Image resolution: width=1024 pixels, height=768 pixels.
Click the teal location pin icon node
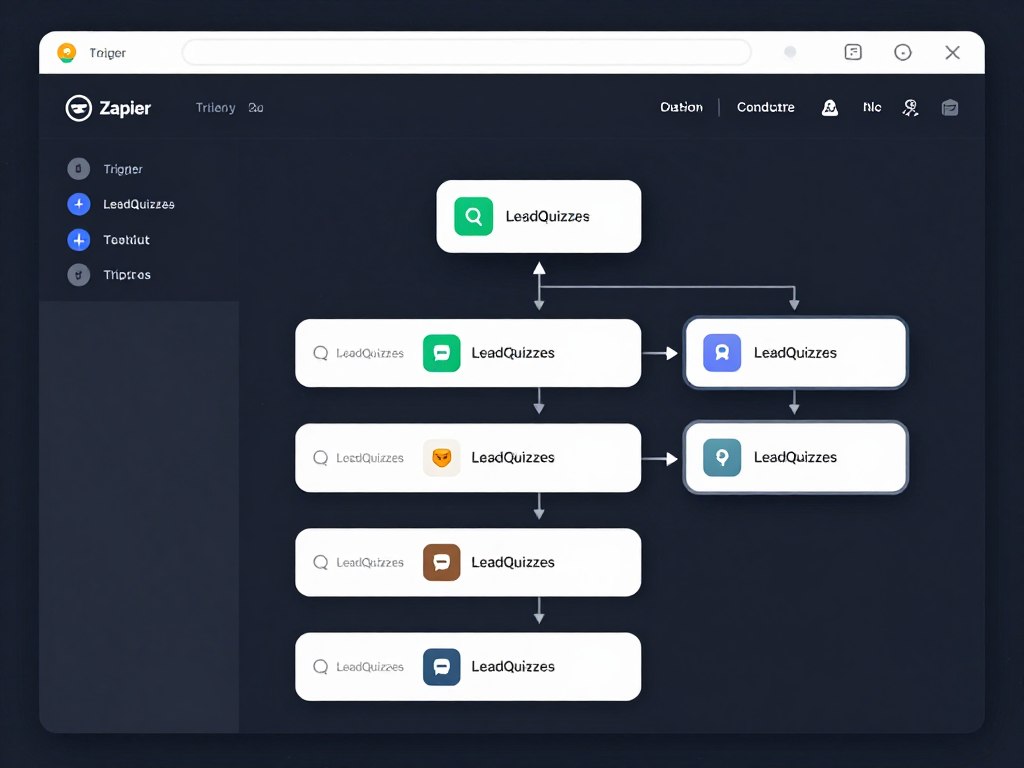721,457
